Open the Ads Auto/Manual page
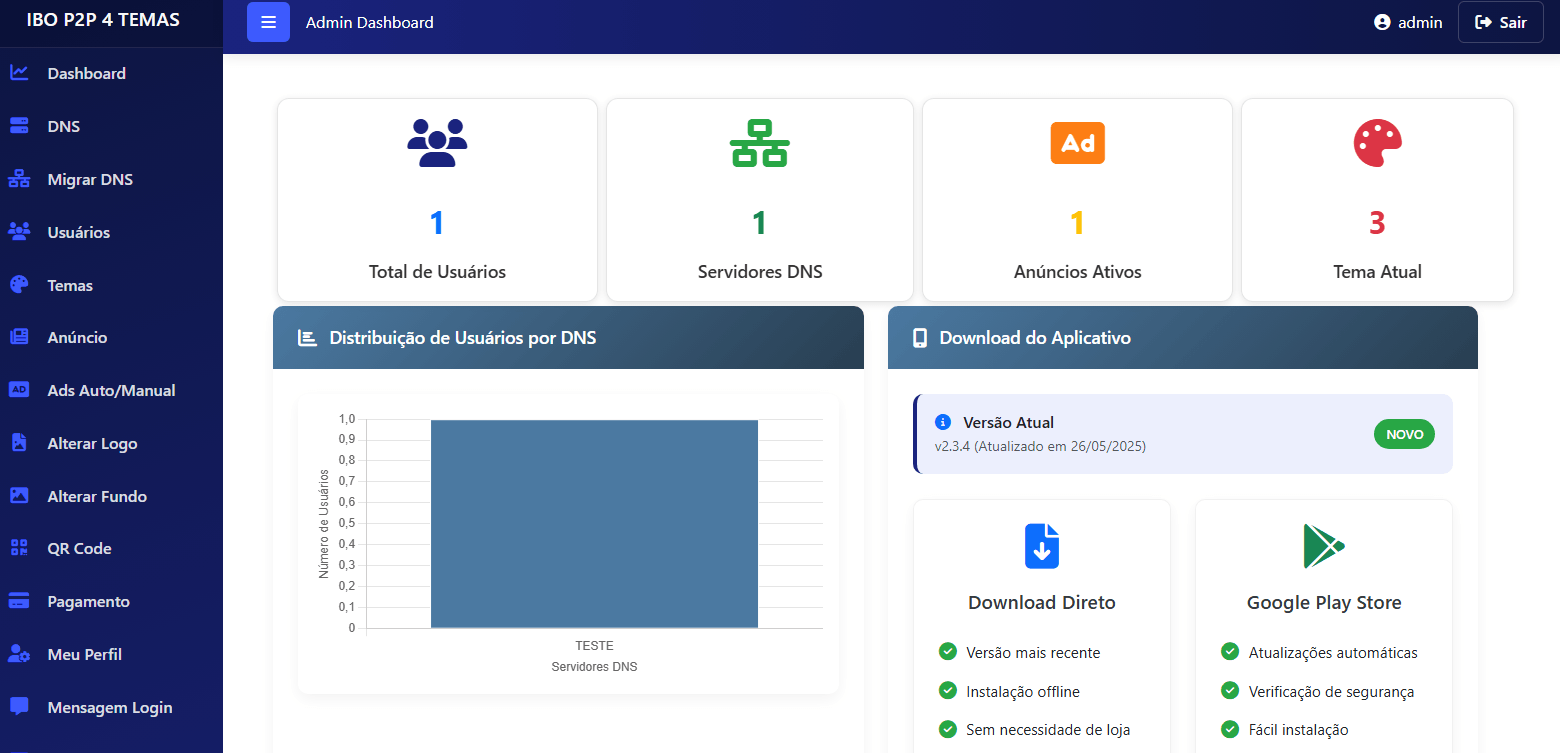 click(x=111, y=391)
